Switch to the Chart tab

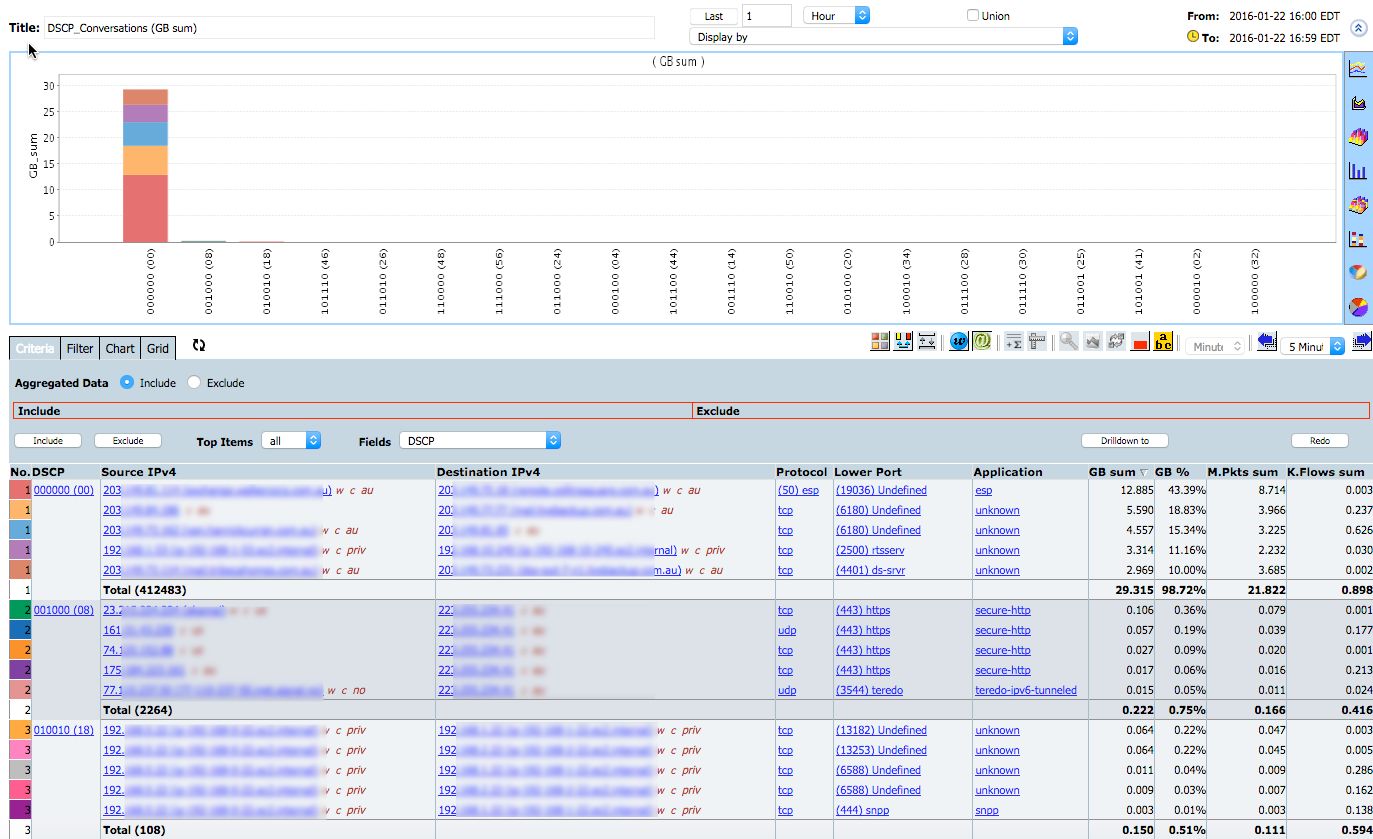click(x=120, y=348)
